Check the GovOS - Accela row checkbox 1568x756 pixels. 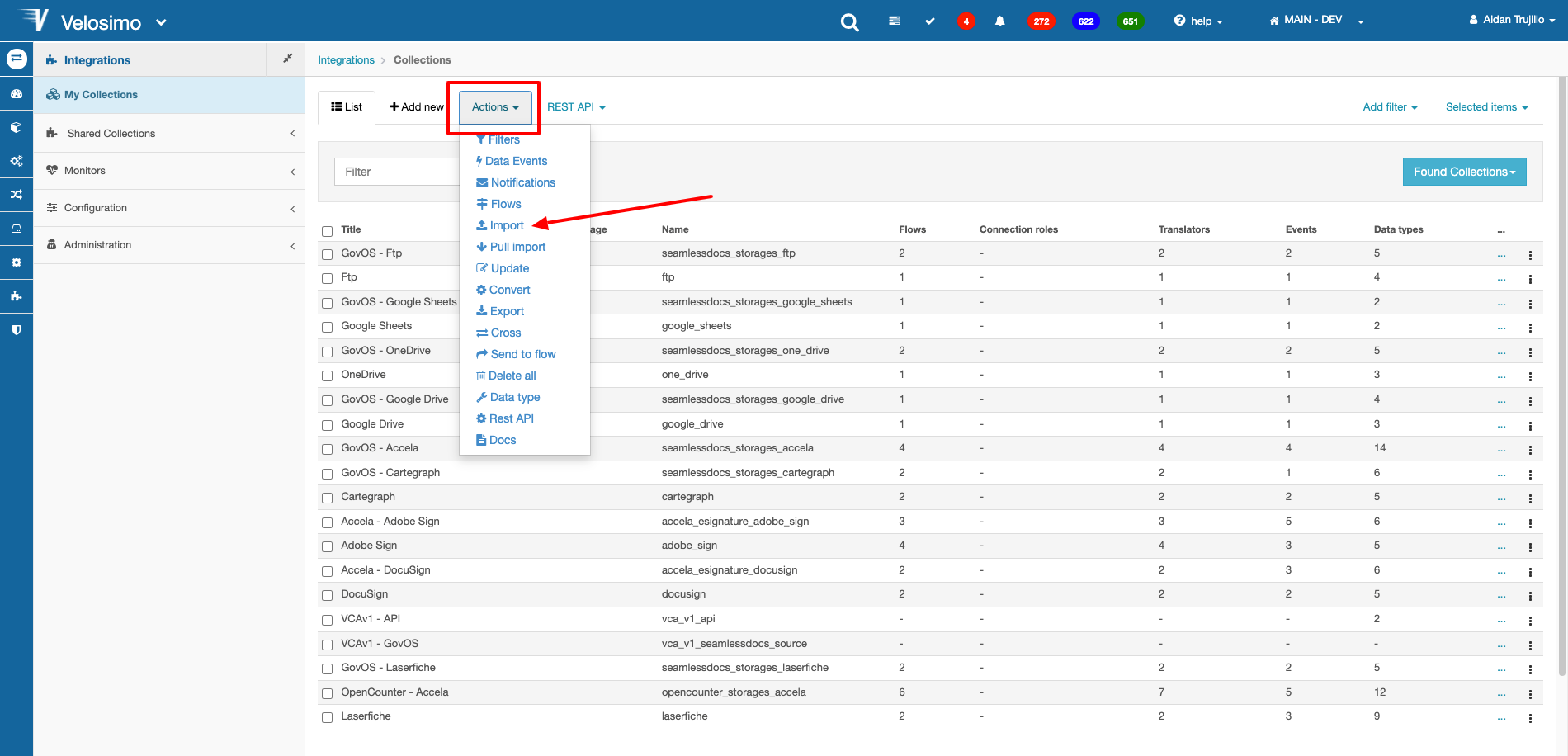click(327, 450)
